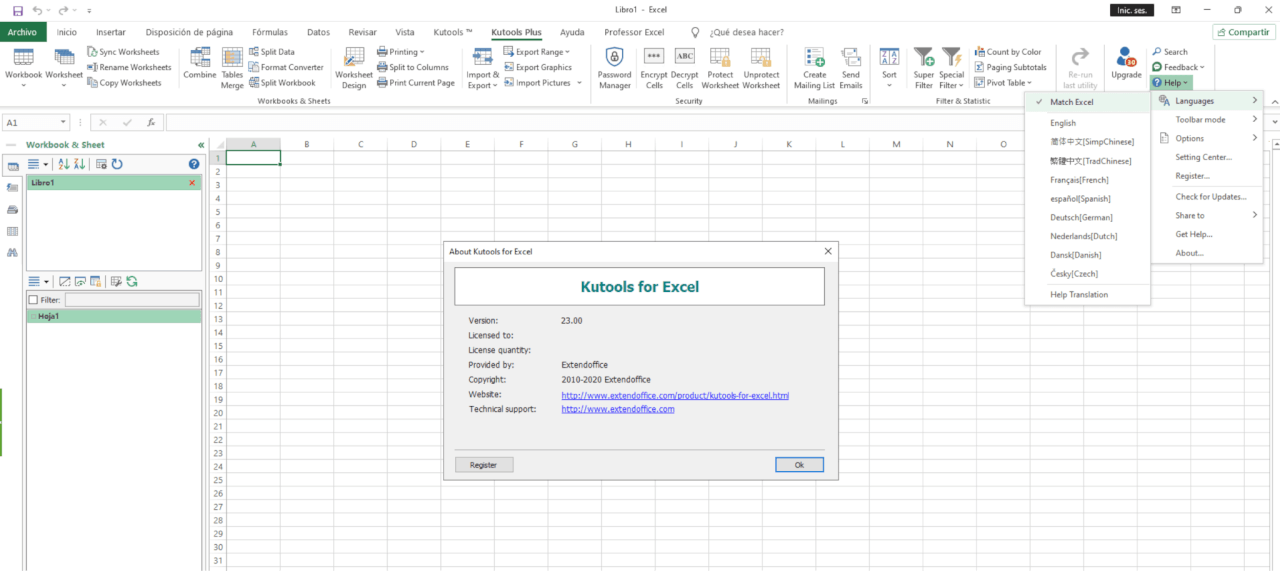This screenshot has width=1280, height=571.
Task: Click the Encrypt Cells tool
Action: [x=654, y=67]
